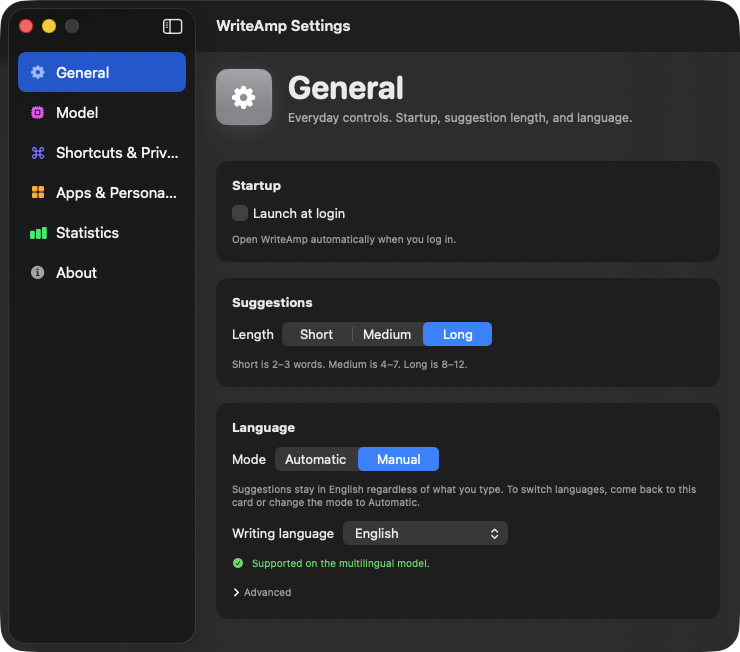
Task: Select Long suggestion length
Action: point(457,334)
